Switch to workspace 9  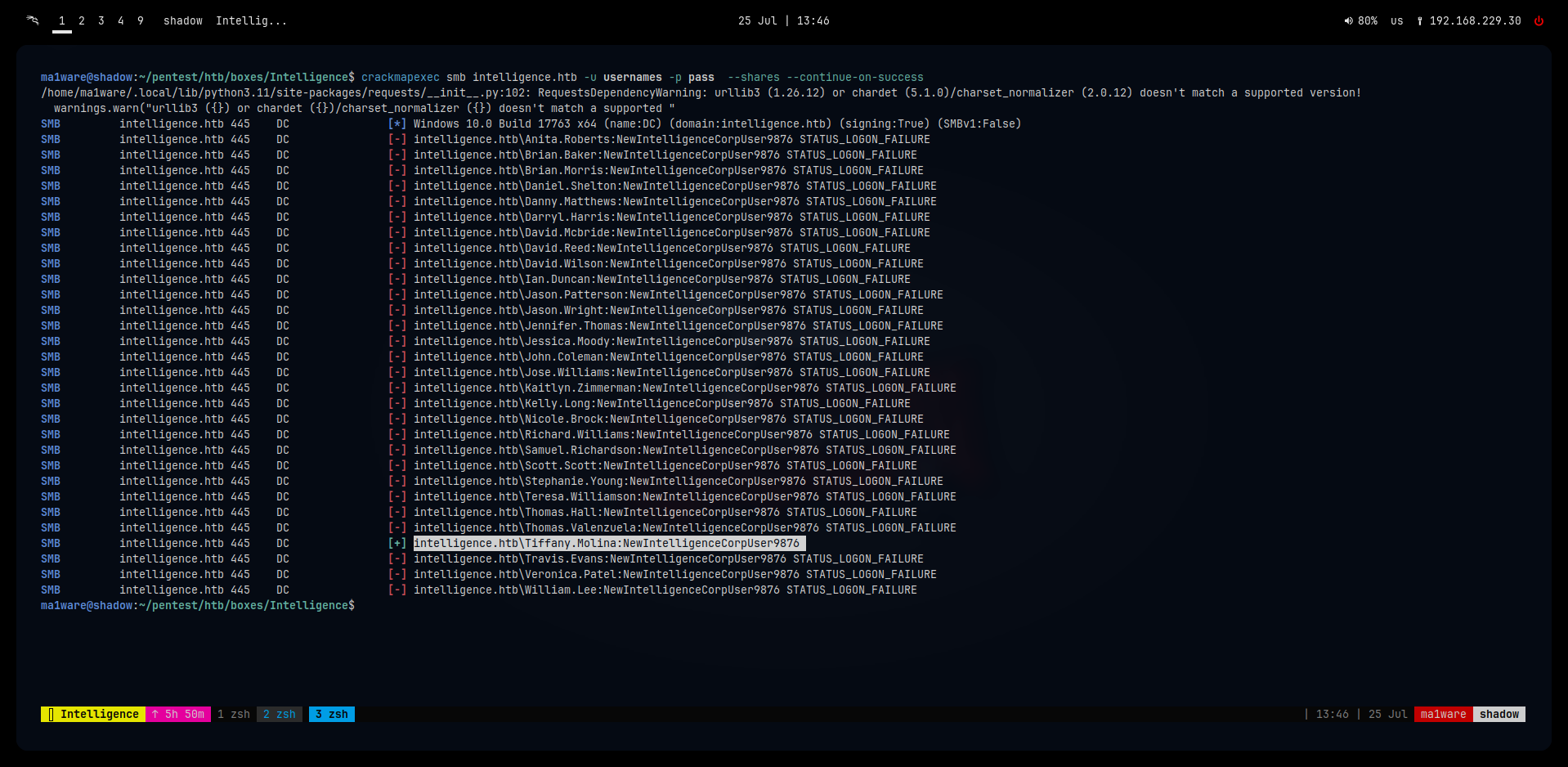(x=141, y=21)
